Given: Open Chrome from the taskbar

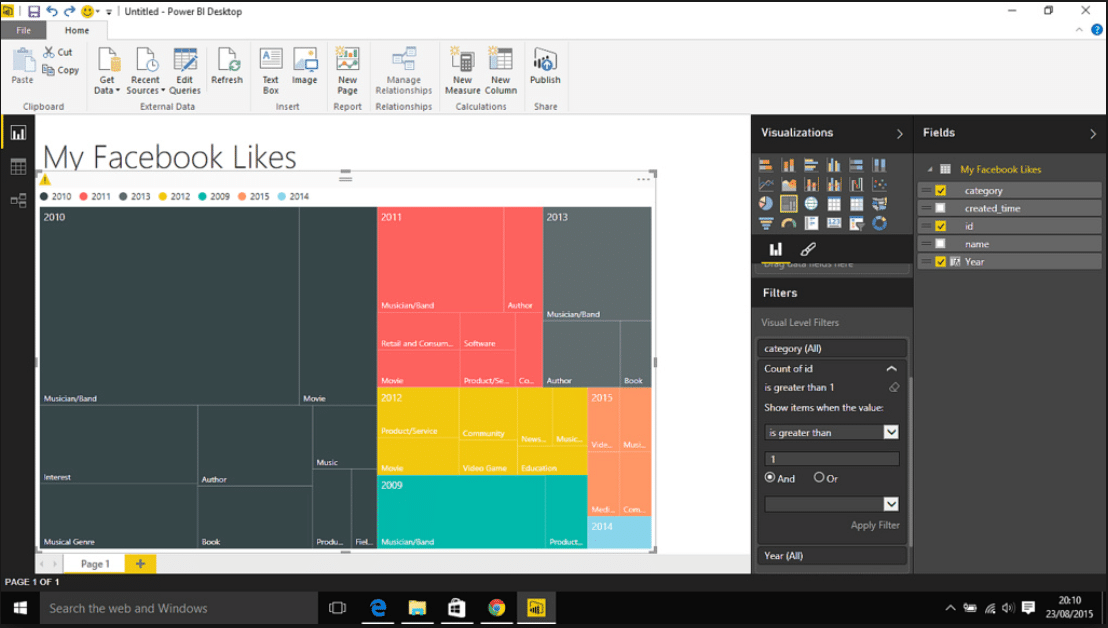Looking at the screenshot, I should 497,608.
